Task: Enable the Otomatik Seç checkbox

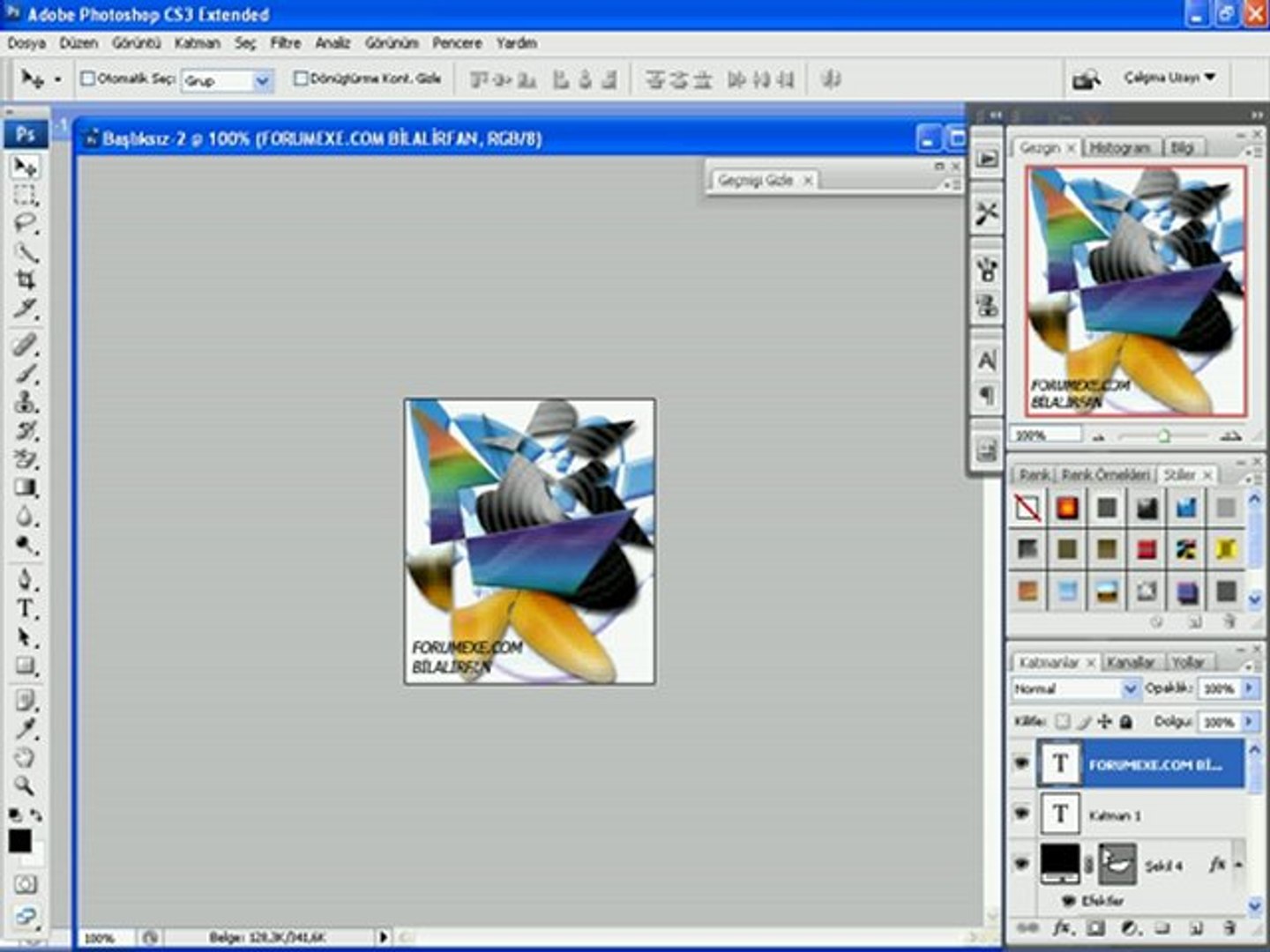Action: pyautogui.click(x=87, y=79)
